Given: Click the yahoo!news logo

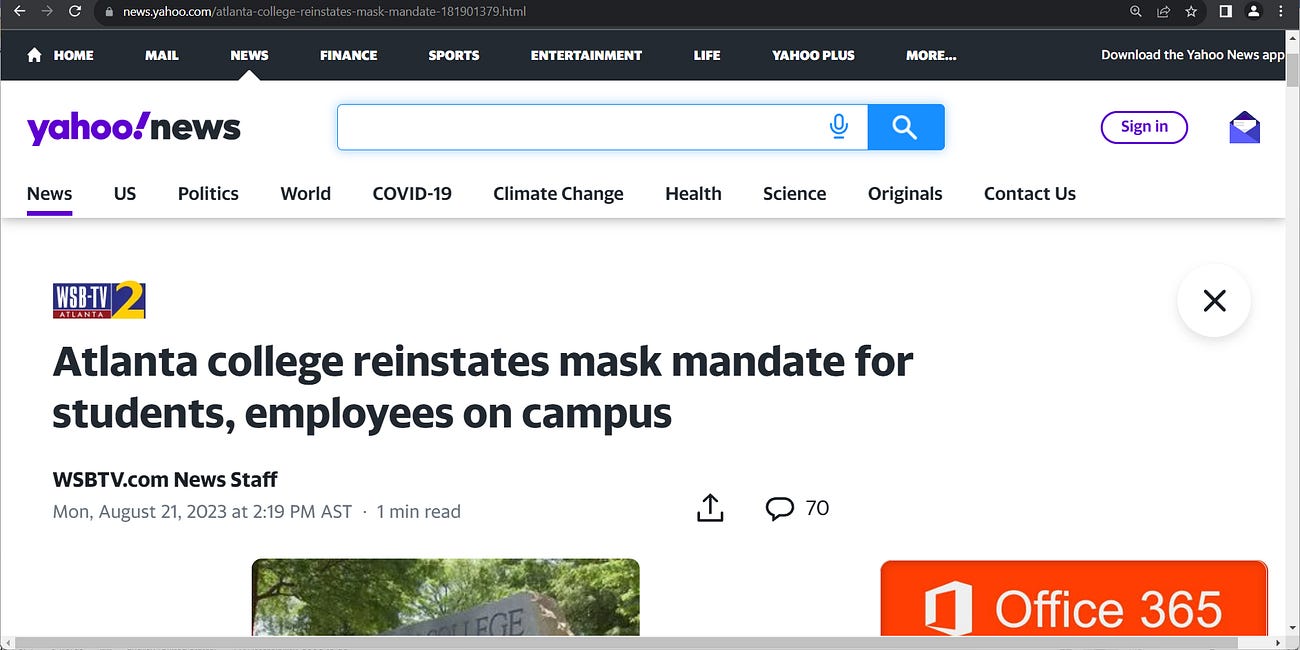Looking at the screenshot, I should [x=133, y=127].
